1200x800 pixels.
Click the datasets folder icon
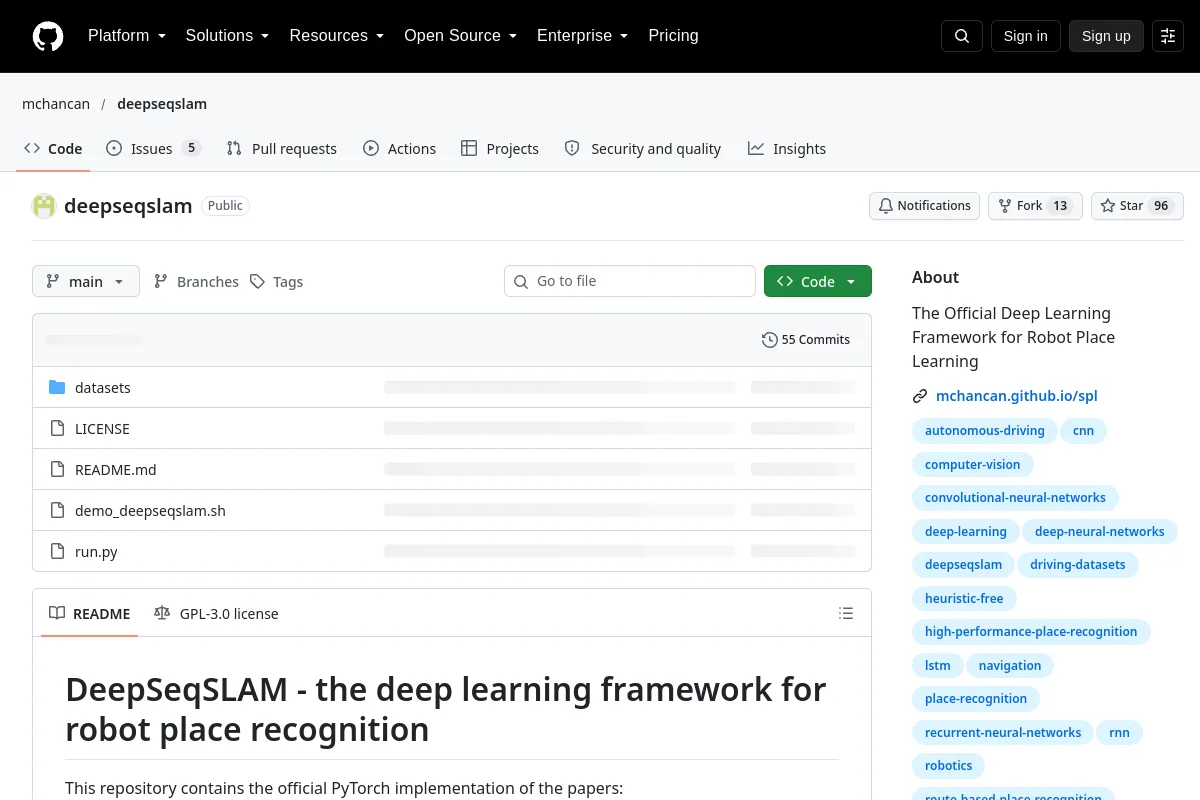pos(57,387)
